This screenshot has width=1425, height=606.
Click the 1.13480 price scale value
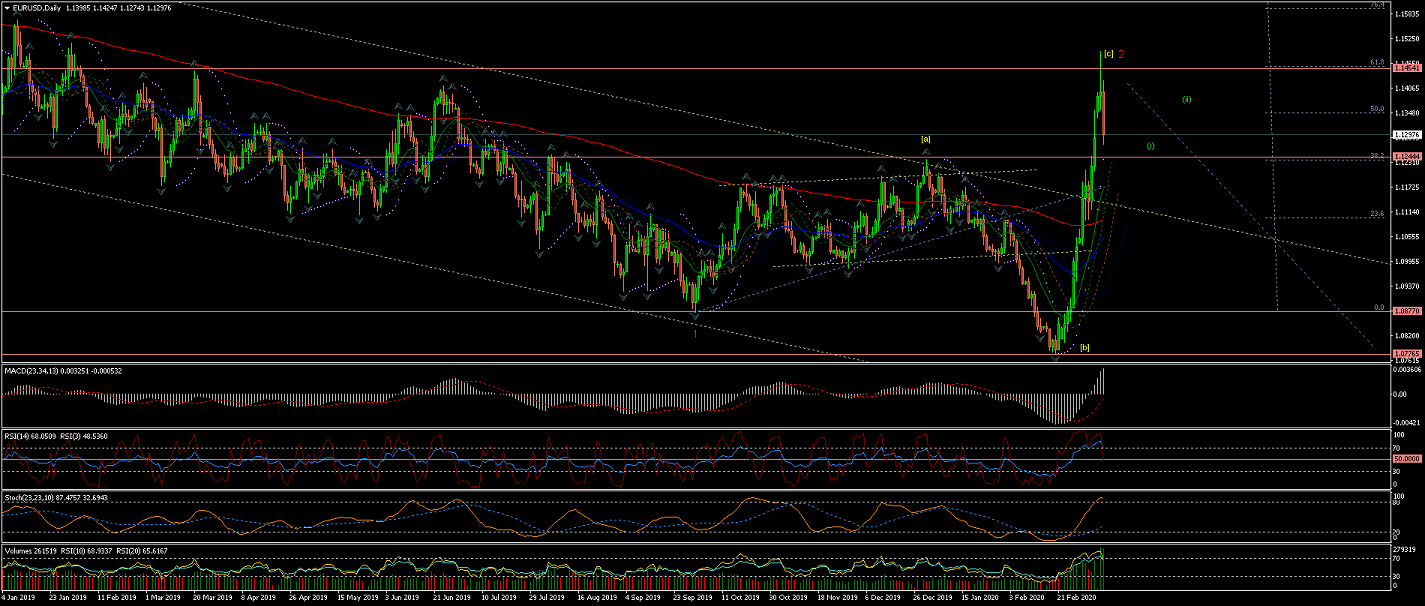pyautogui.click(x=1406, y=113)
